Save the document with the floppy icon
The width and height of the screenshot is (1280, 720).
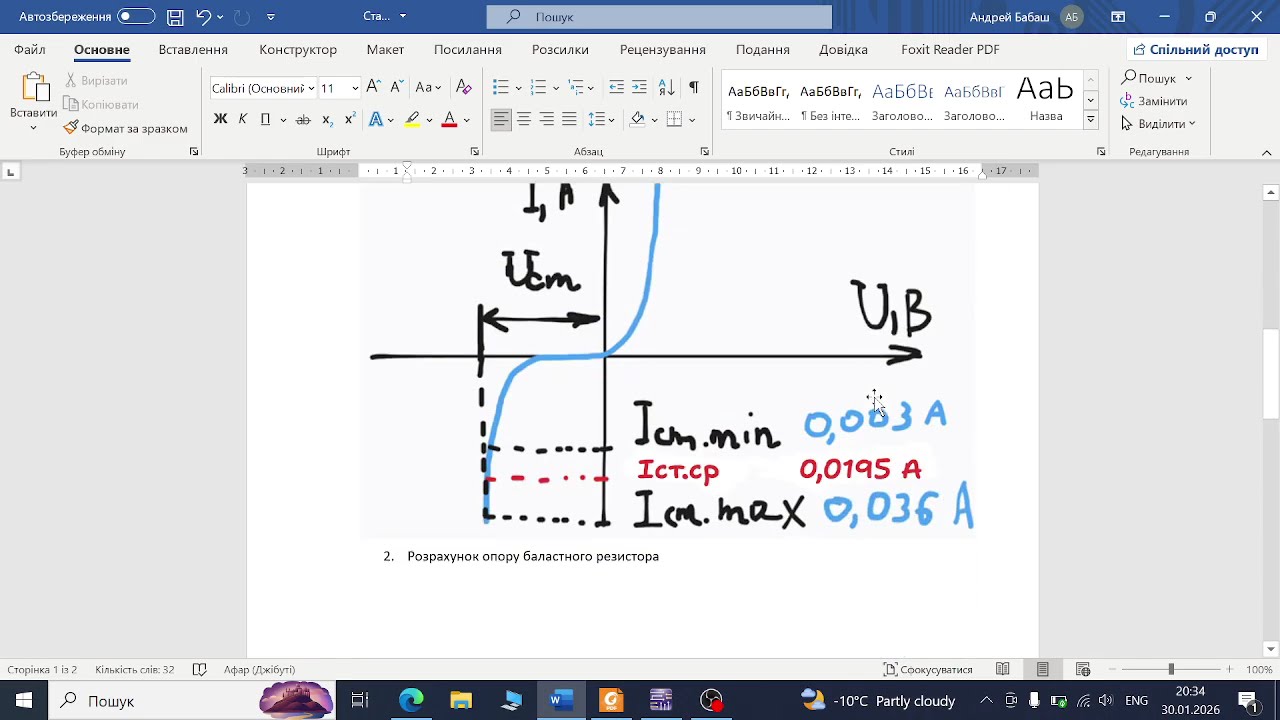(x=175, y=16)
